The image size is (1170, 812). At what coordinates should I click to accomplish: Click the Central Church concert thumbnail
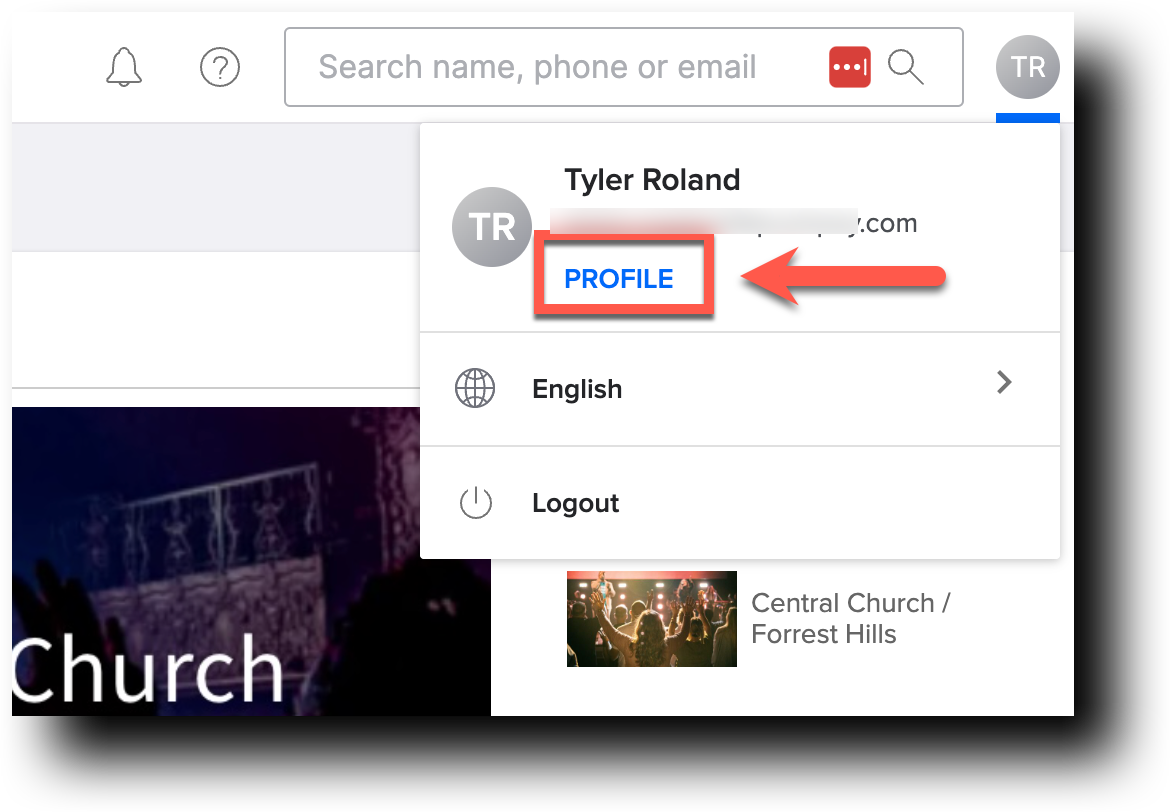coord(651,618)
